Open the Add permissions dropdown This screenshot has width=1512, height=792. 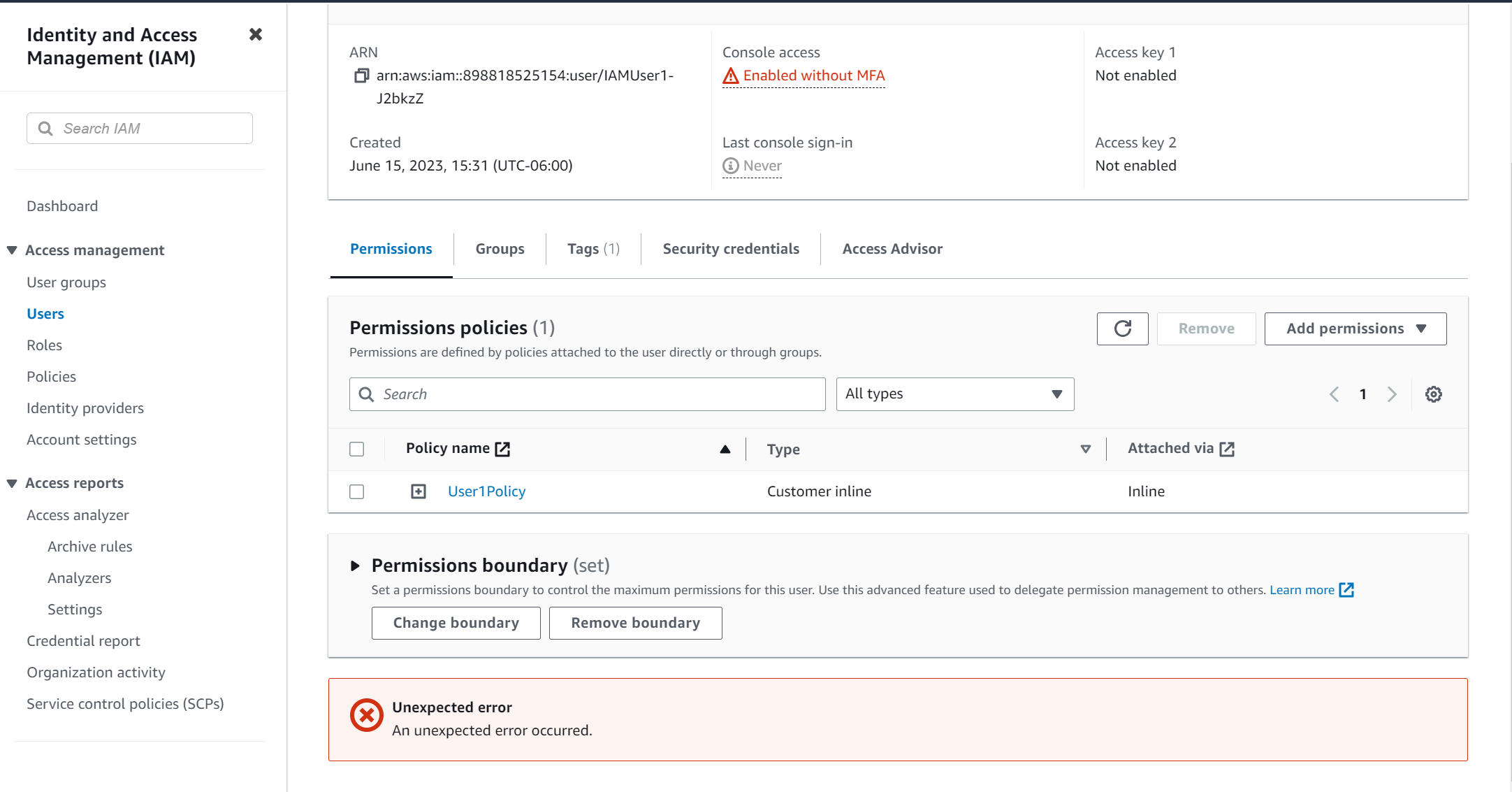tap(1355, 329)
